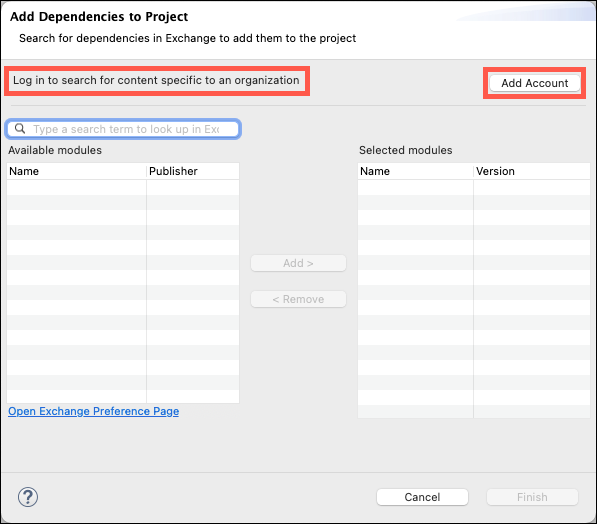
Task: Click the Selected modules Version column header
Action: coord(532,171)
